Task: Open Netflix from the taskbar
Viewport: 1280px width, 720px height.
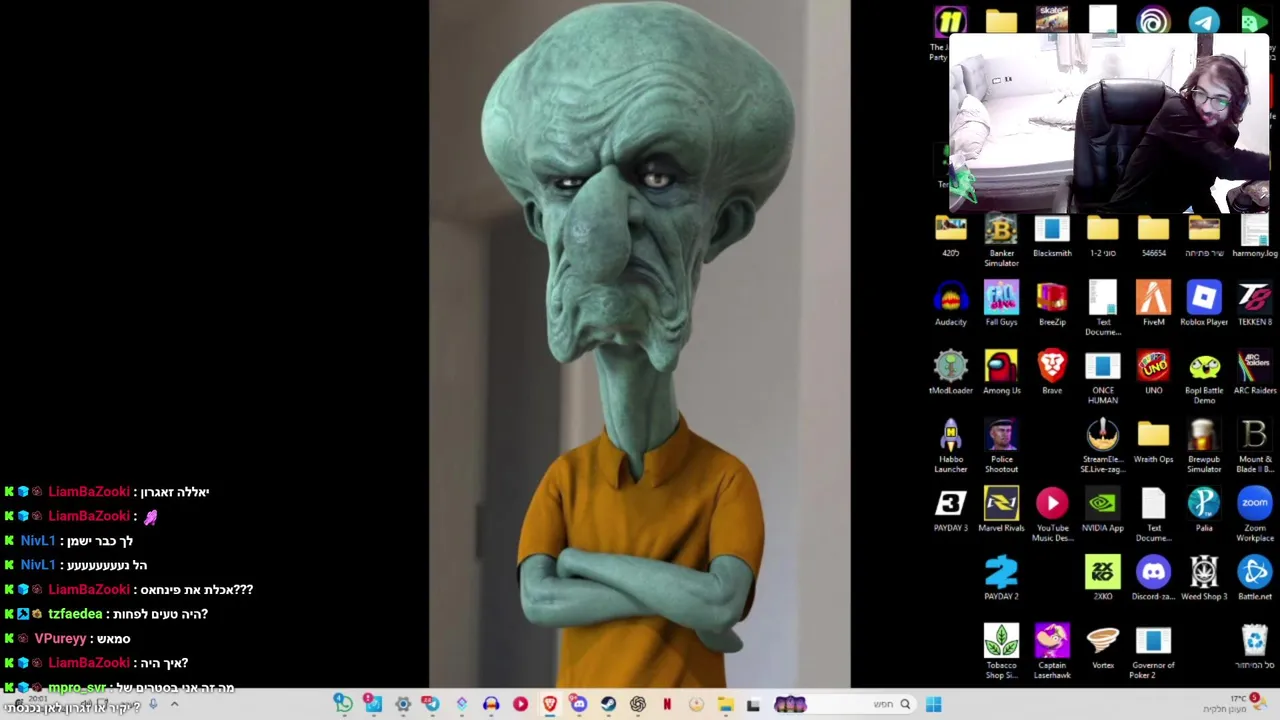Action: (667, 705)
